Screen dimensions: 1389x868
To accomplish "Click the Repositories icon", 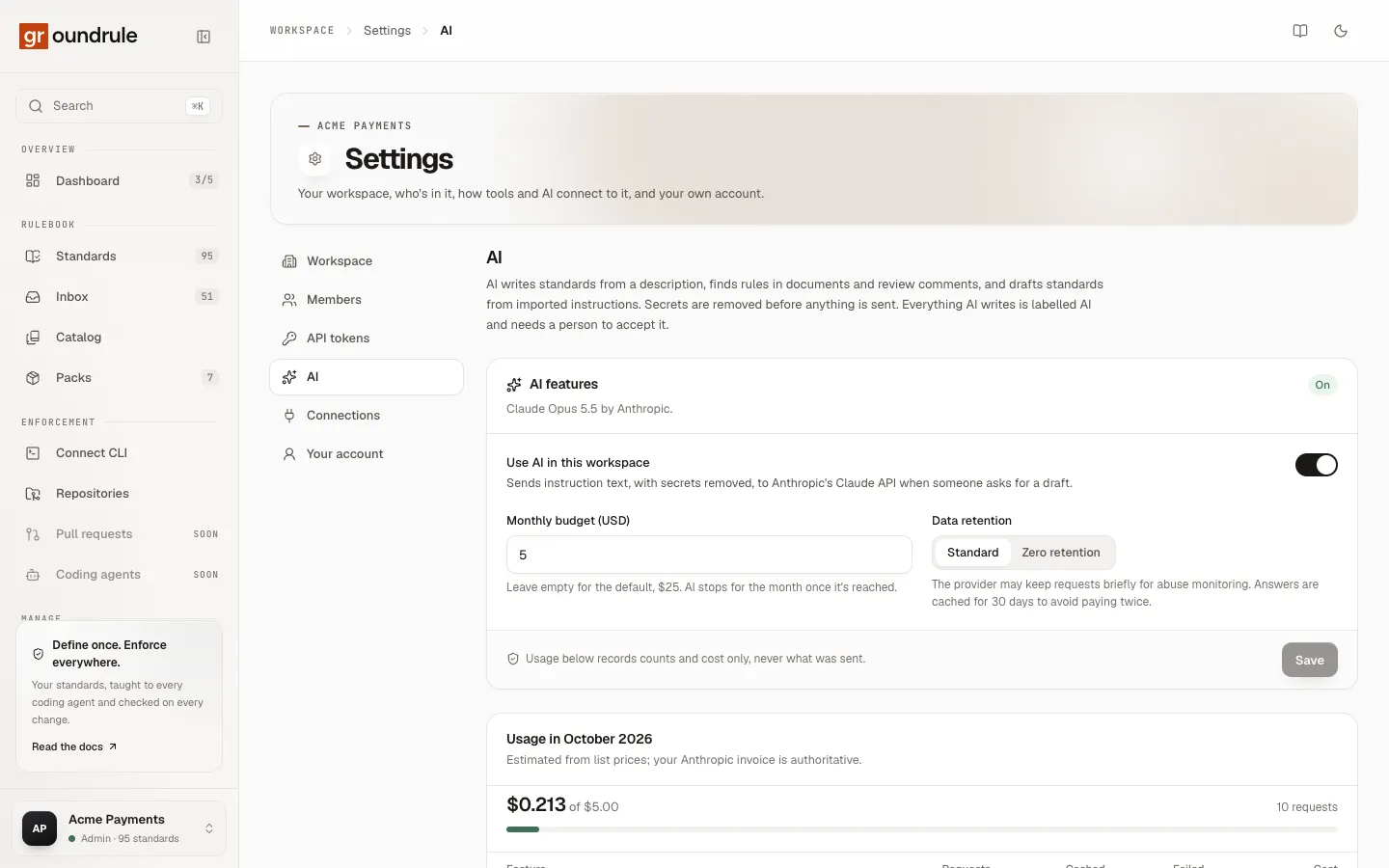I will click(x=33, y=493).
